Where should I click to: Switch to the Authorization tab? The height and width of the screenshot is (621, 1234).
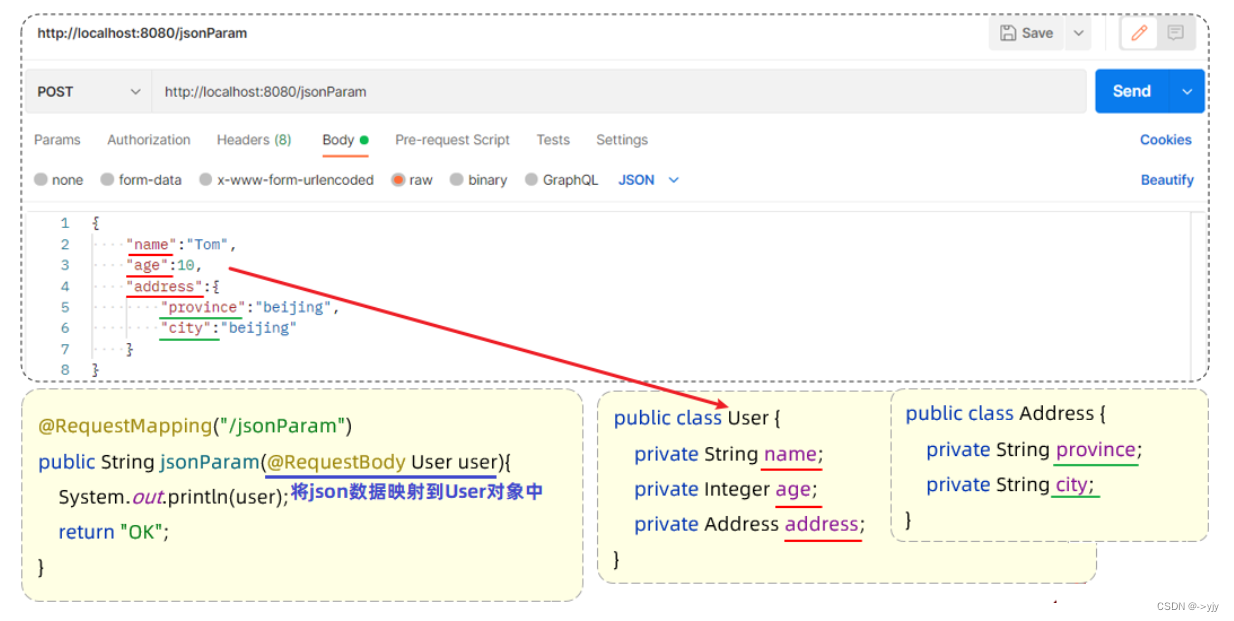[149, 140]
